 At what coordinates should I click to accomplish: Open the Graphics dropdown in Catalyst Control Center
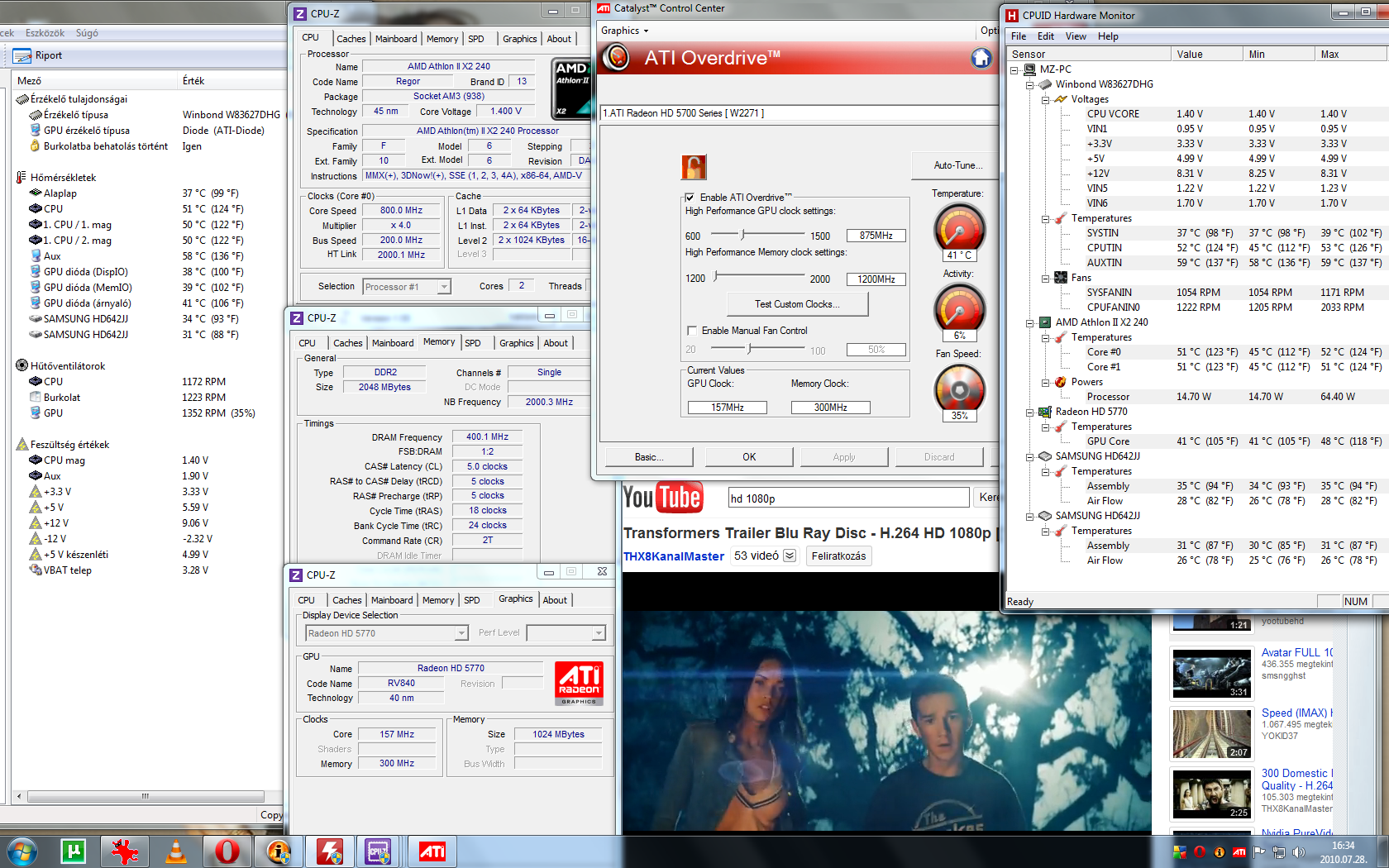[x=625, y=31]
